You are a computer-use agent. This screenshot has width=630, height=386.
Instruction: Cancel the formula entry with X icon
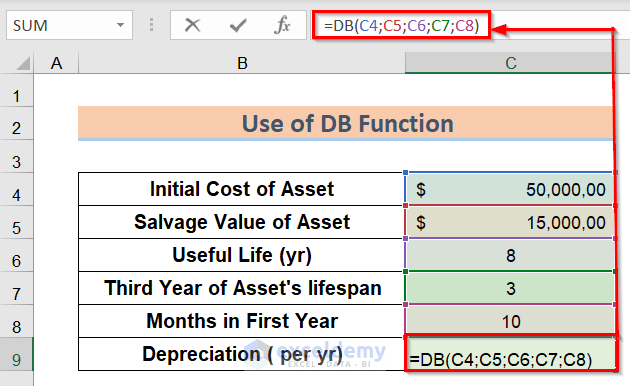[192, 25]
